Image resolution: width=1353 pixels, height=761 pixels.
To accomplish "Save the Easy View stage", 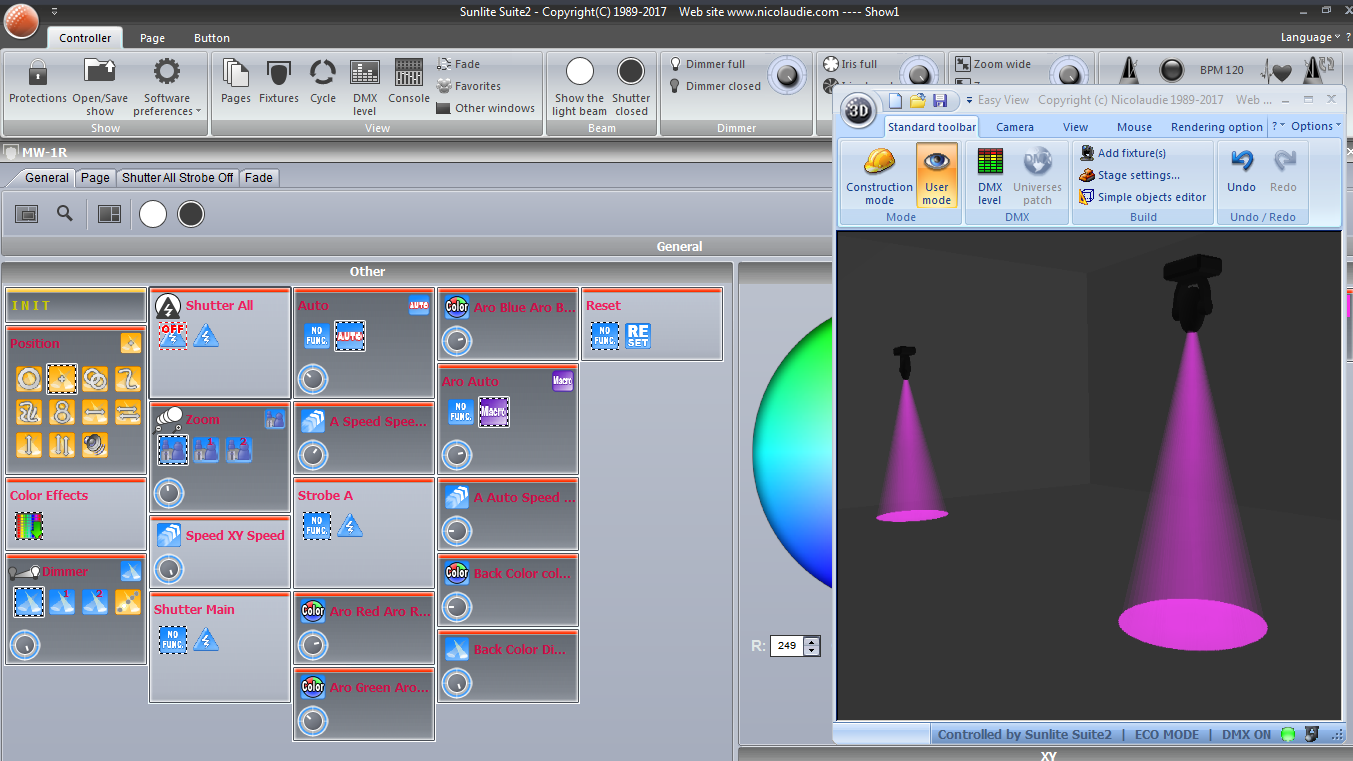I will (x=939, y=100).
